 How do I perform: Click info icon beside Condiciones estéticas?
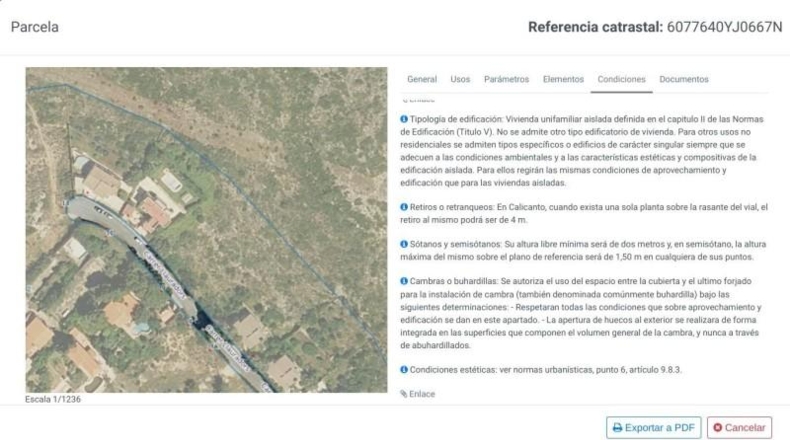(404, 370)
